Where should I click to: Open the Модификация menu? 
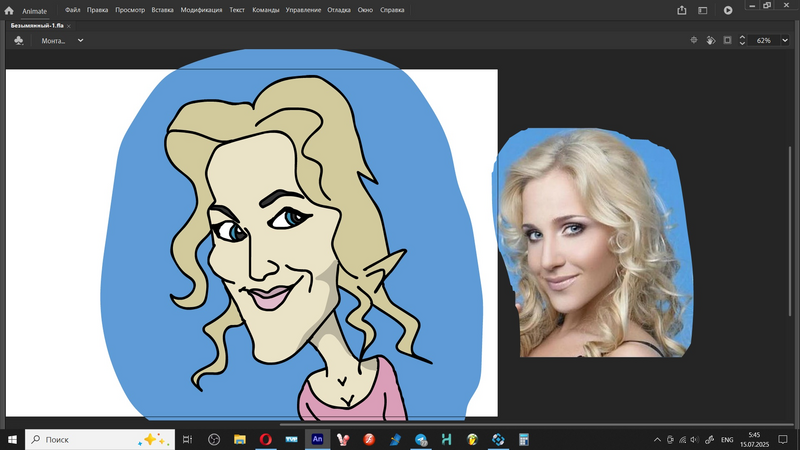point(201,10)
